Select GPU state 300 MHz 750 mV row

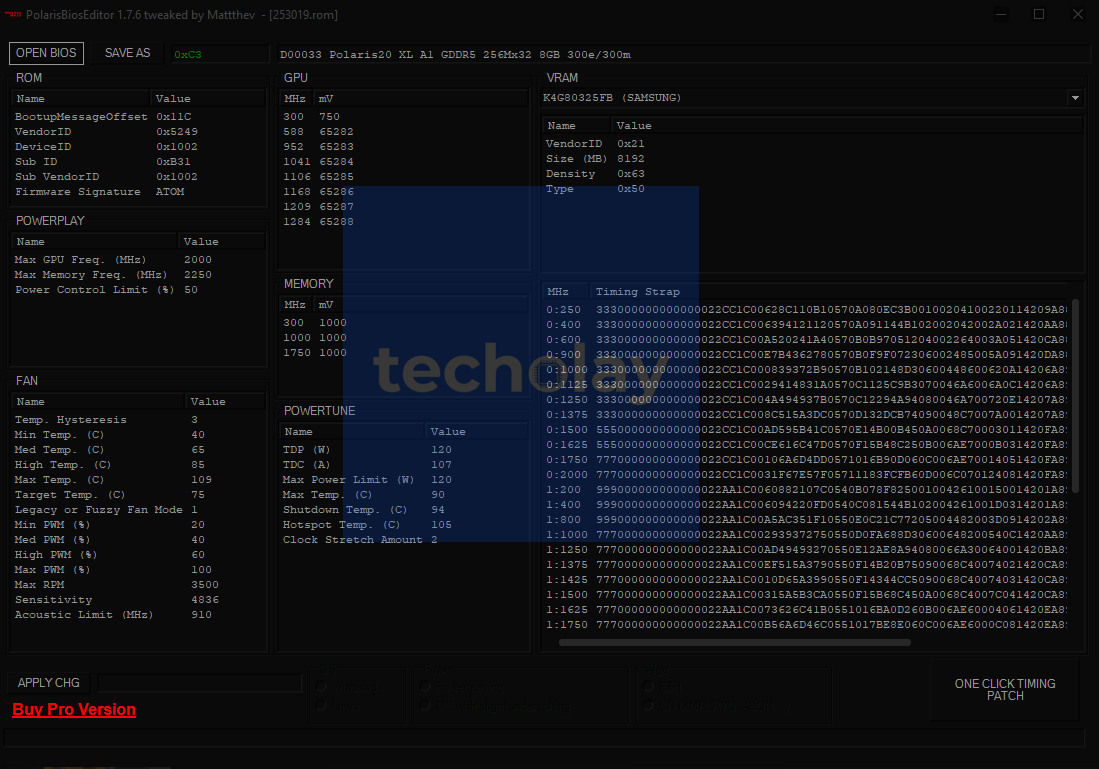pyautogui.click(x=404, y=117)
